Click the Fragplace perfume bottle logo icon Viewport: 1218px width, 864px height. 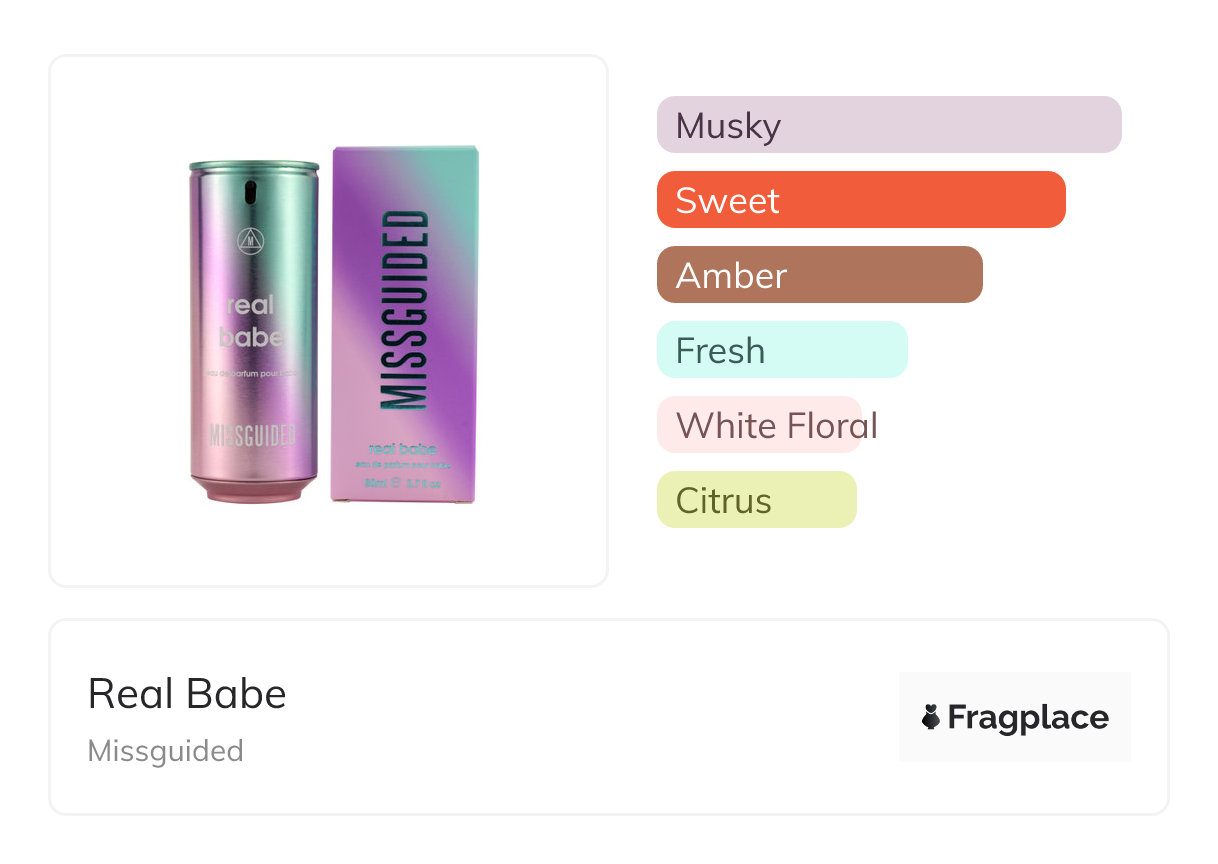(931, 717)
